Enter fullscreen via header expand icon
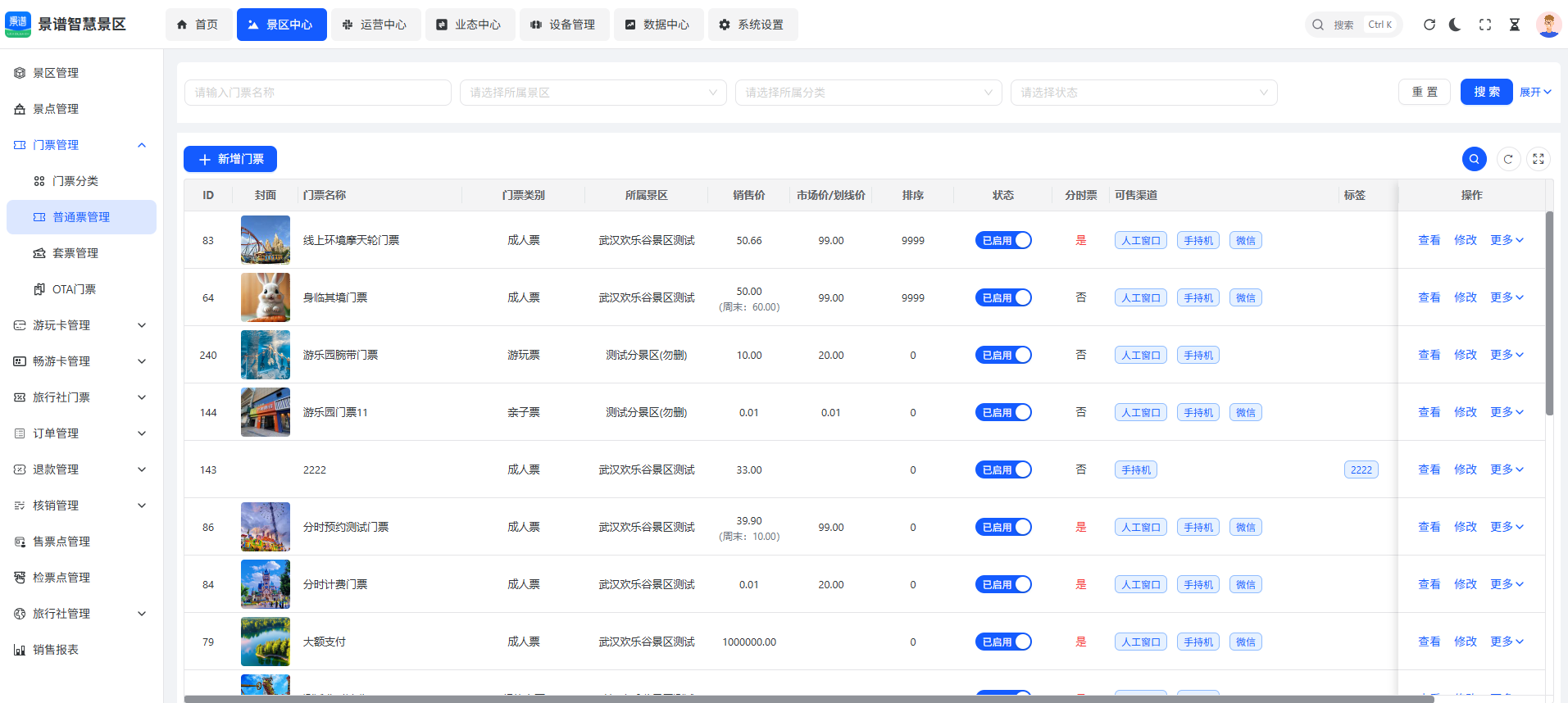This screenshot has height=703, width=1568. tap(1485, 25)
